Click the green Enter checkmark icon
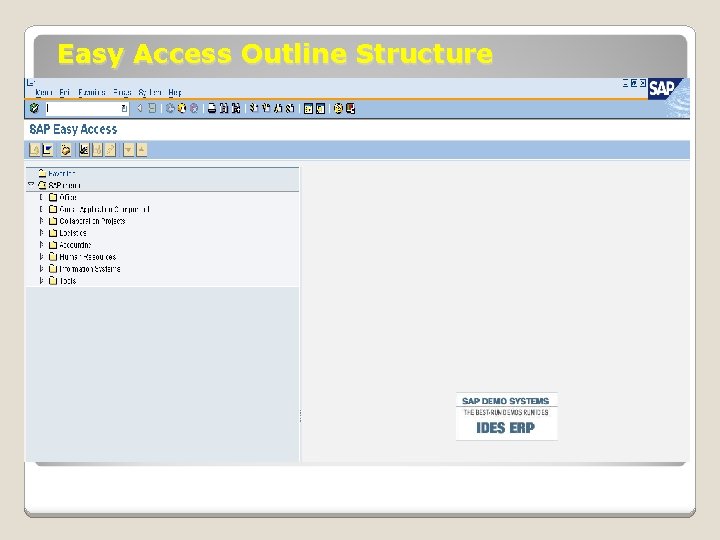 [34, 108]
